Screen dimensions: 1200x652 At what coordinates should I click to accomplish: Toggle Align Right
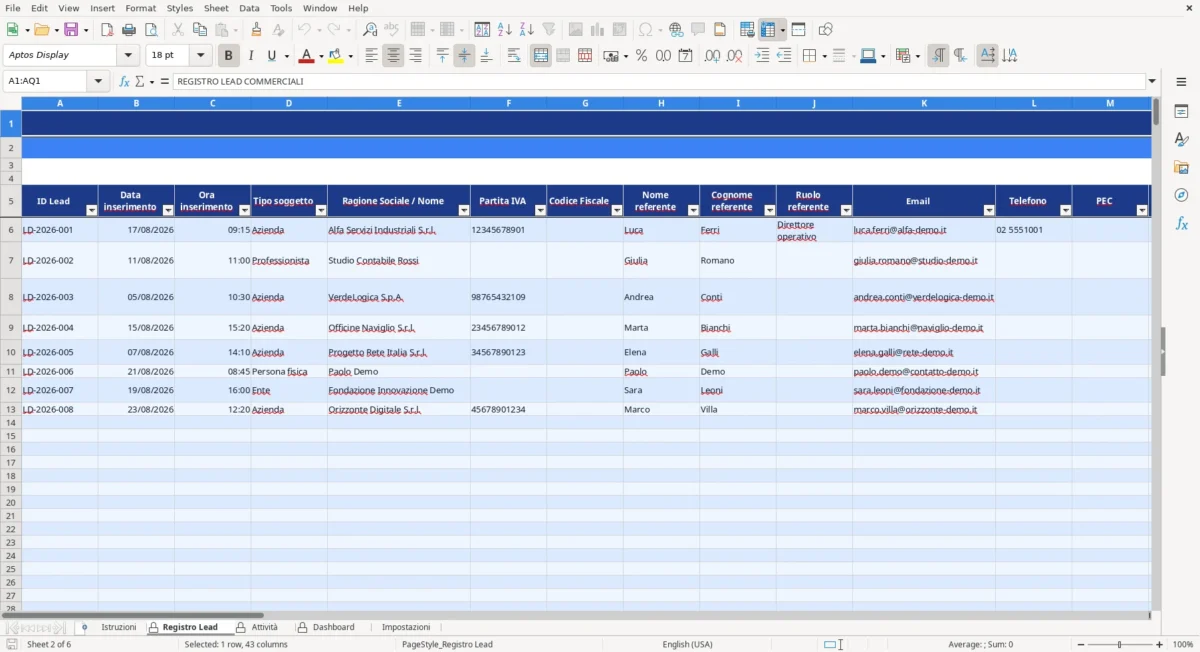pos(416,56)
